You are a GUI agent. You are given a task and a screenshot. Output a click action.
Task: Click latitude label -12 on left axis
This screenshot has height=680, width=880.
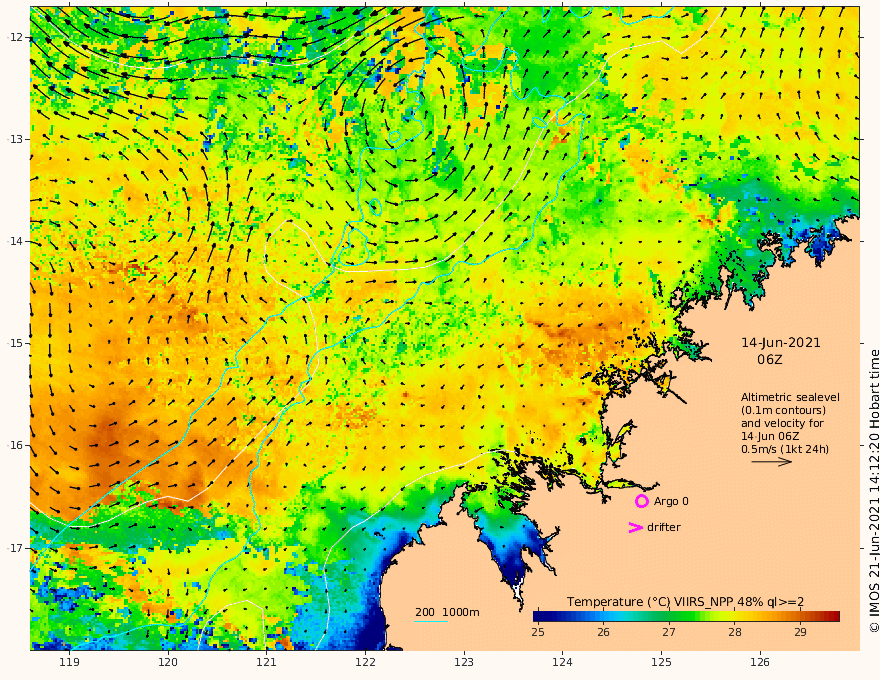coord(14,37)
